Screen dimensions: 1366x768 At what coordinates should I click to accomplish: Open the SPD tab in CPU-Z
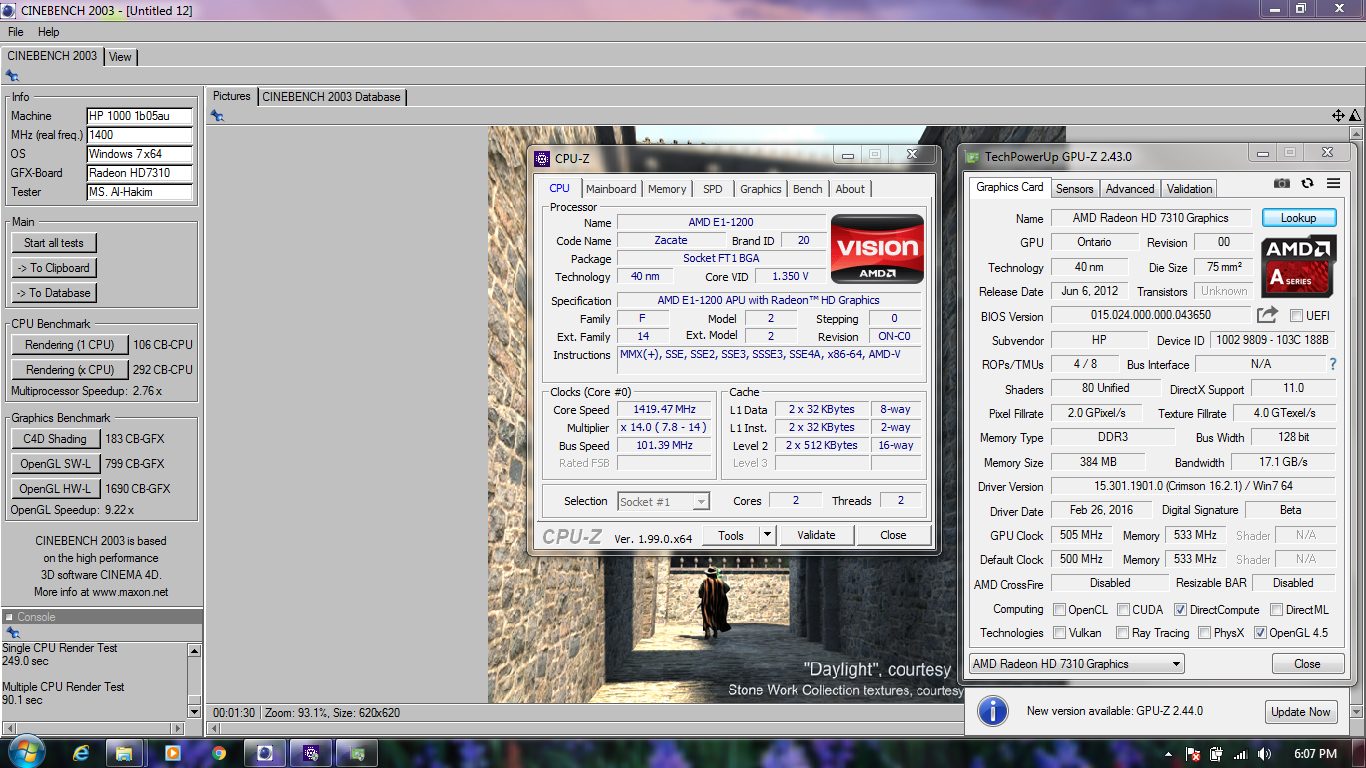coord(712,189)
